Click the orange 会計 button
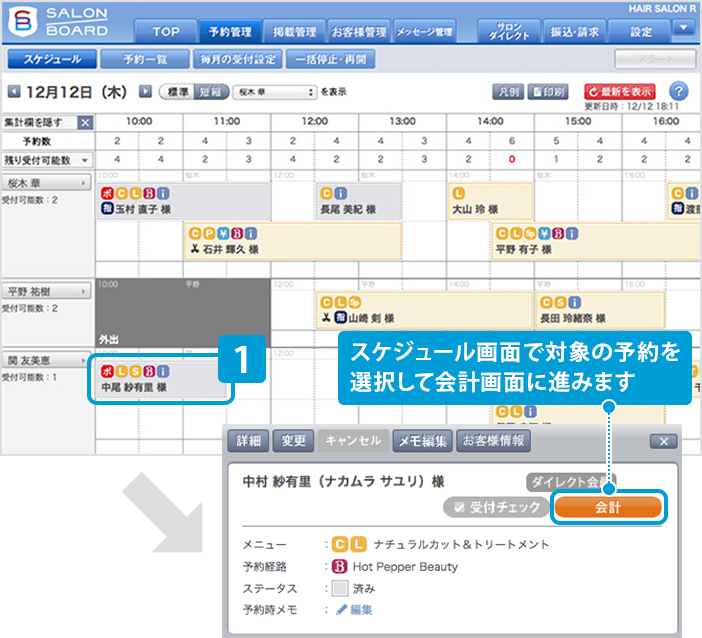Image resolution: width=702 pixels, height=638 pixels. point(608,507)
